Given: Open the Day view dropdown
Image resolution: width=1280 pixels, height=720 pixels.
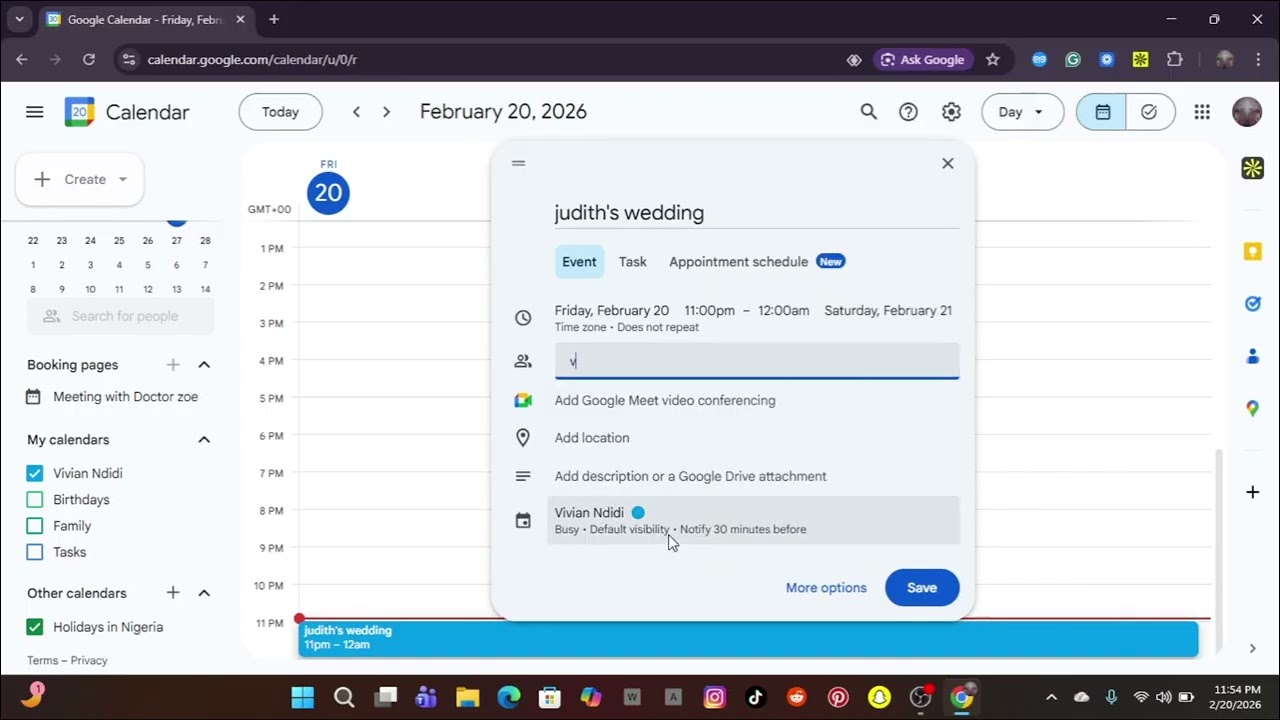Looking at the screenshot, I should pos(1020,112).
